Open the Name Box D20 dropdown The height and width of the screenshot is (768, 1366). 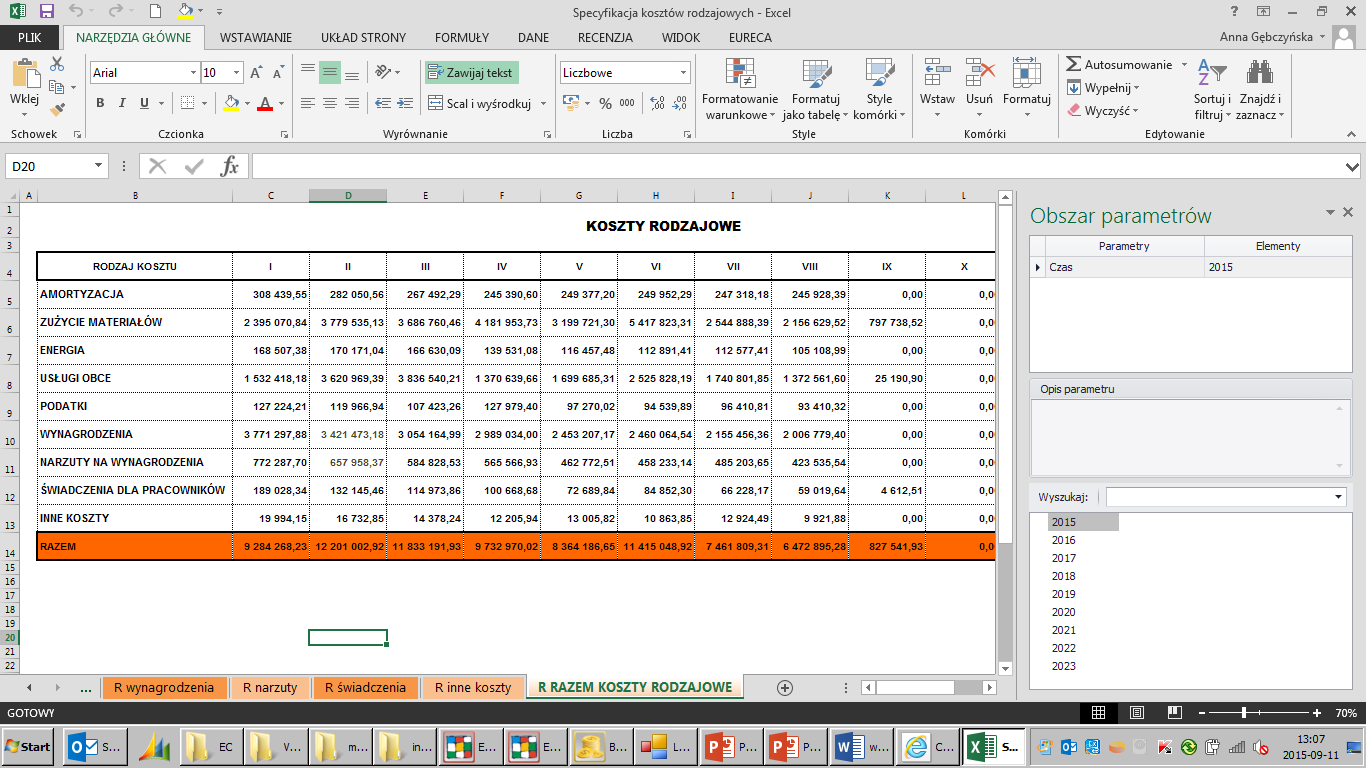[99, 166]
